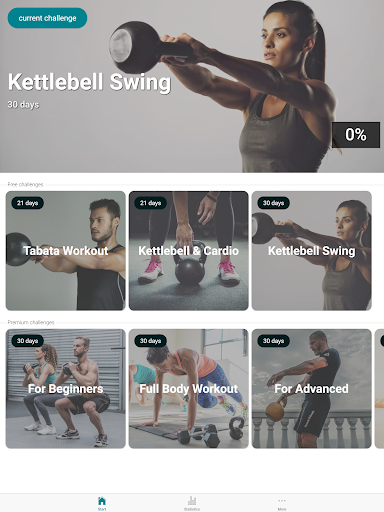Open the Start home icon
This screenshot has width=384, height=512.
pyautogui.click(x=102, y=503)
